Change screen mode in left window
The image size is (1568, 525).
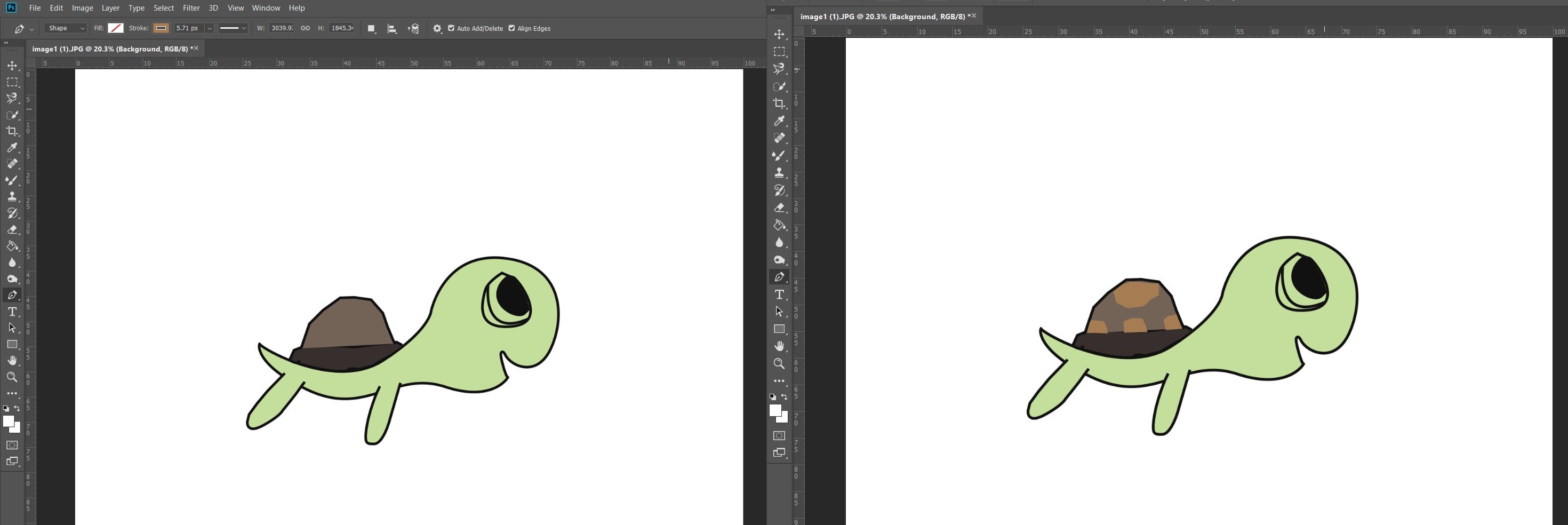(12, 462)
